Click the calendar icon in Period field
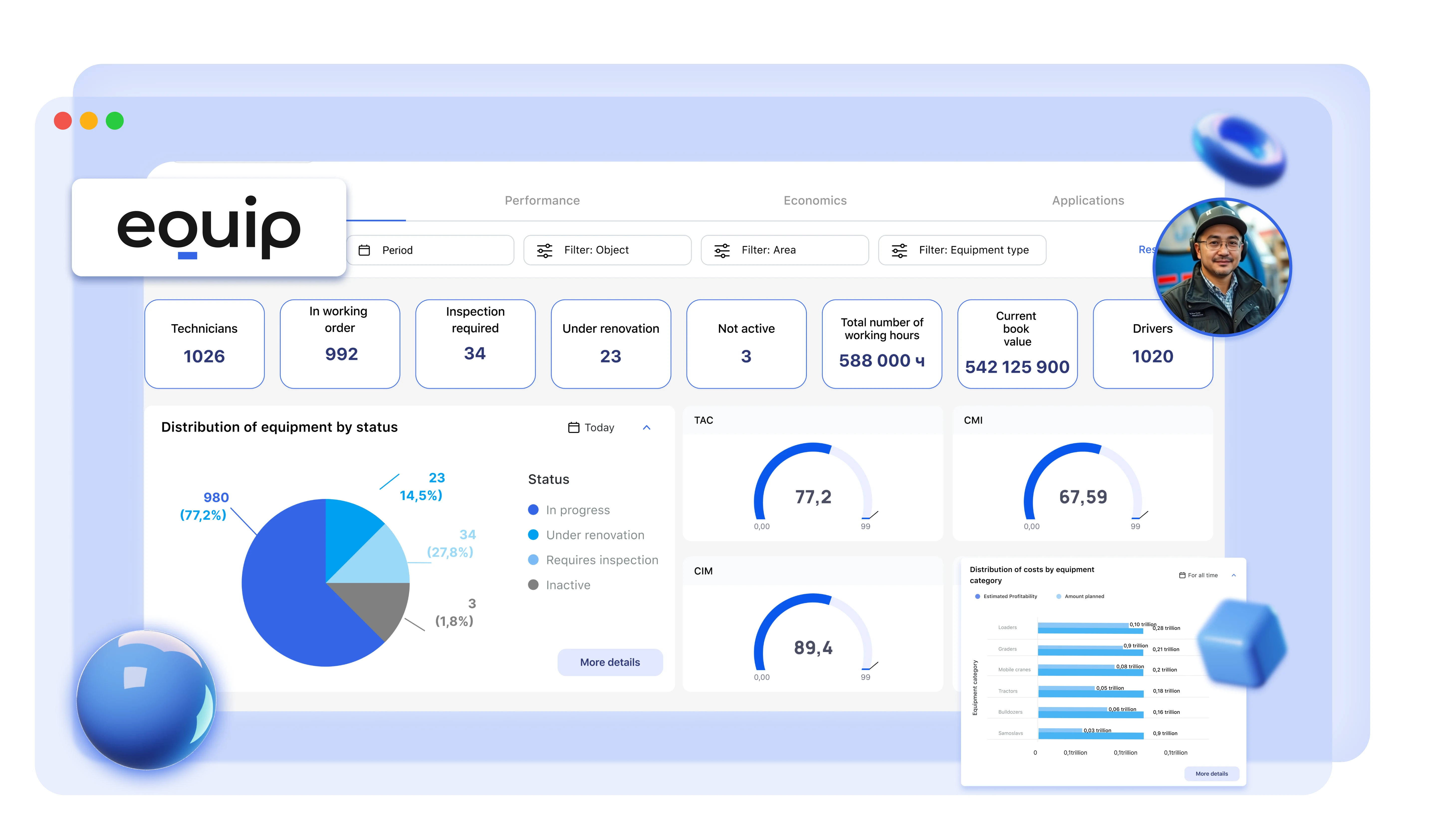This screenshot has width=1439, height=840. [x=364, y=250]
